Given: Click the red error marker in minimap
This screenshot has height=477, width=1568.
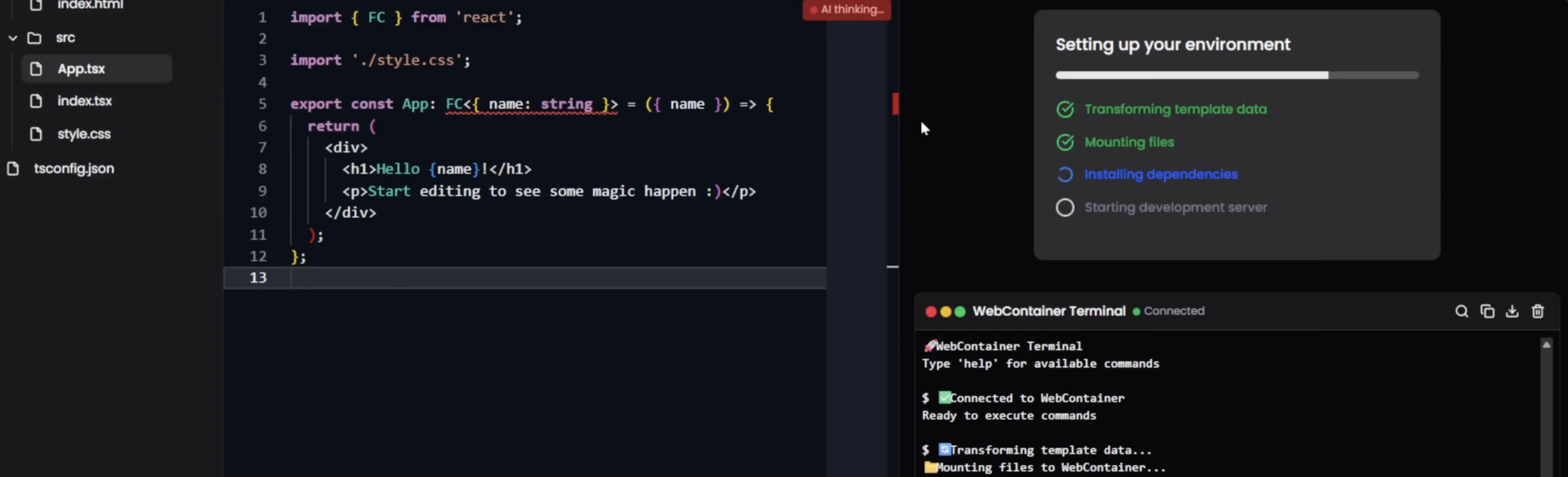Looking at the screenshot, I should click(x=895, y=104).
